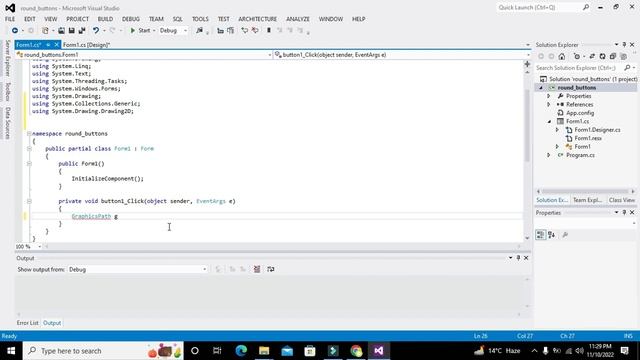Switch to the Form1.cs [Design] tab
Screen dimensions: 640x360
pos(87,45)
